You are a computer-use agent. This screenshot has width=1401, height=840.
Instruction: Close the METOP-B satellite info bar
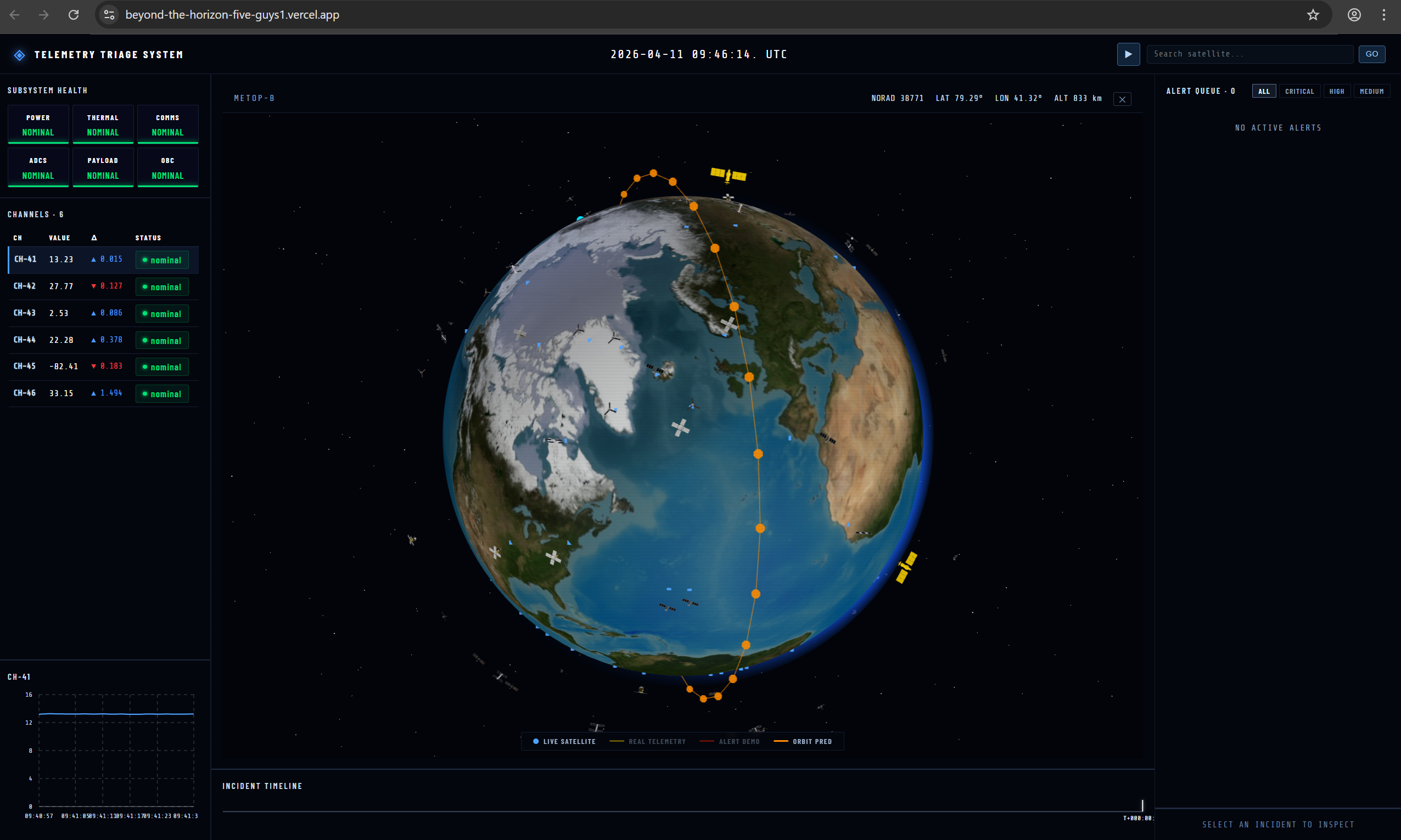pyautogui.click(x=1122, y=99)
